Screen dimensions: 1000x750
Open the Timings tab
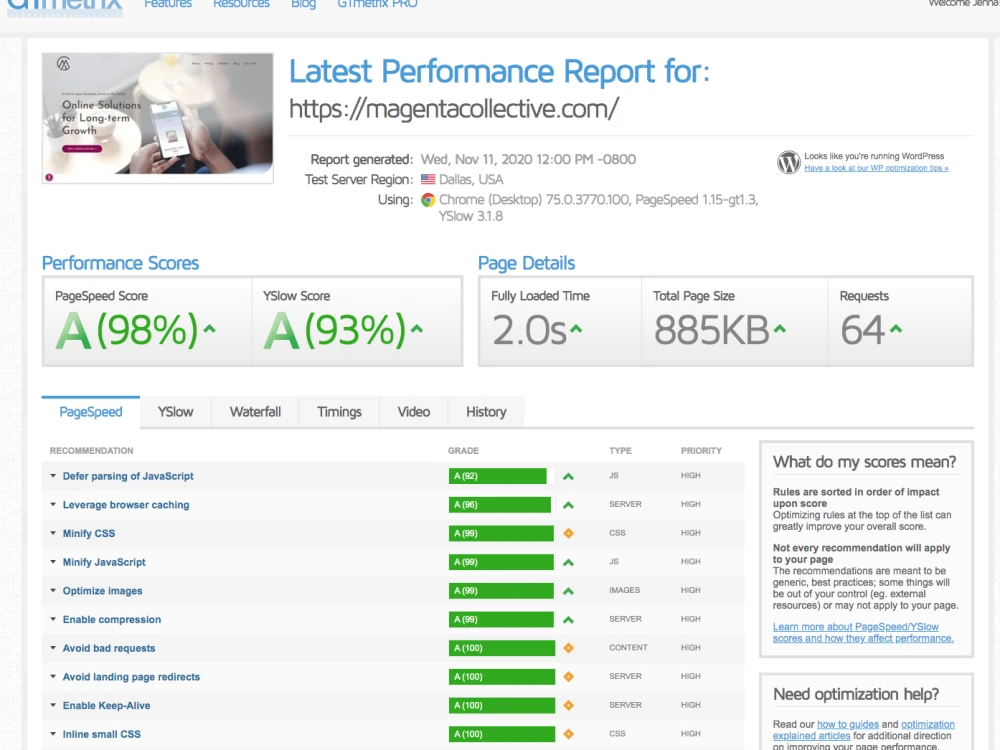(x=339, y=412)
